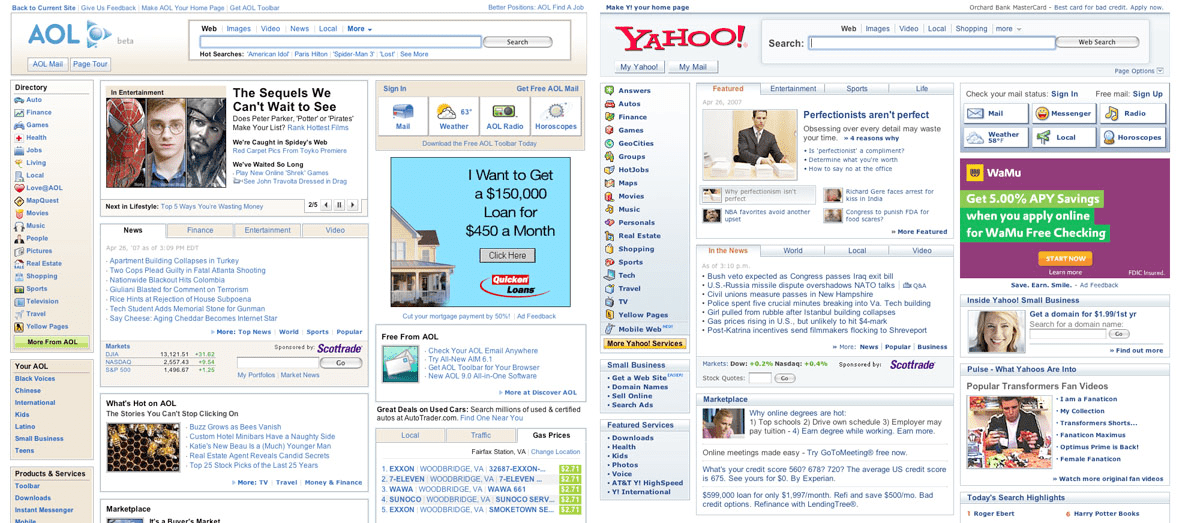Click the Yahoo Personals icon
The image size is (1200, 523).
pyautogui.click(x=609, y=223)
